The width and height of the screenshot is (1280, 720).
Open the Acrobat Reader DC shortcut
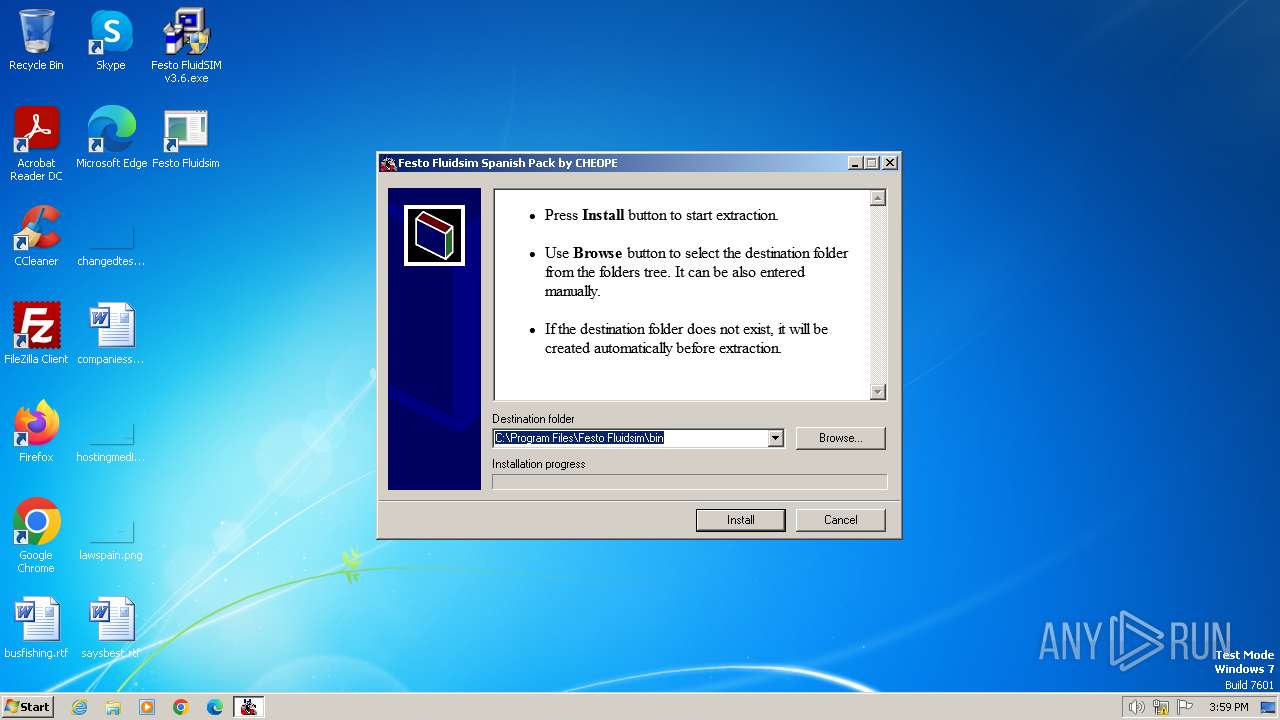click(x=36, y=143)
